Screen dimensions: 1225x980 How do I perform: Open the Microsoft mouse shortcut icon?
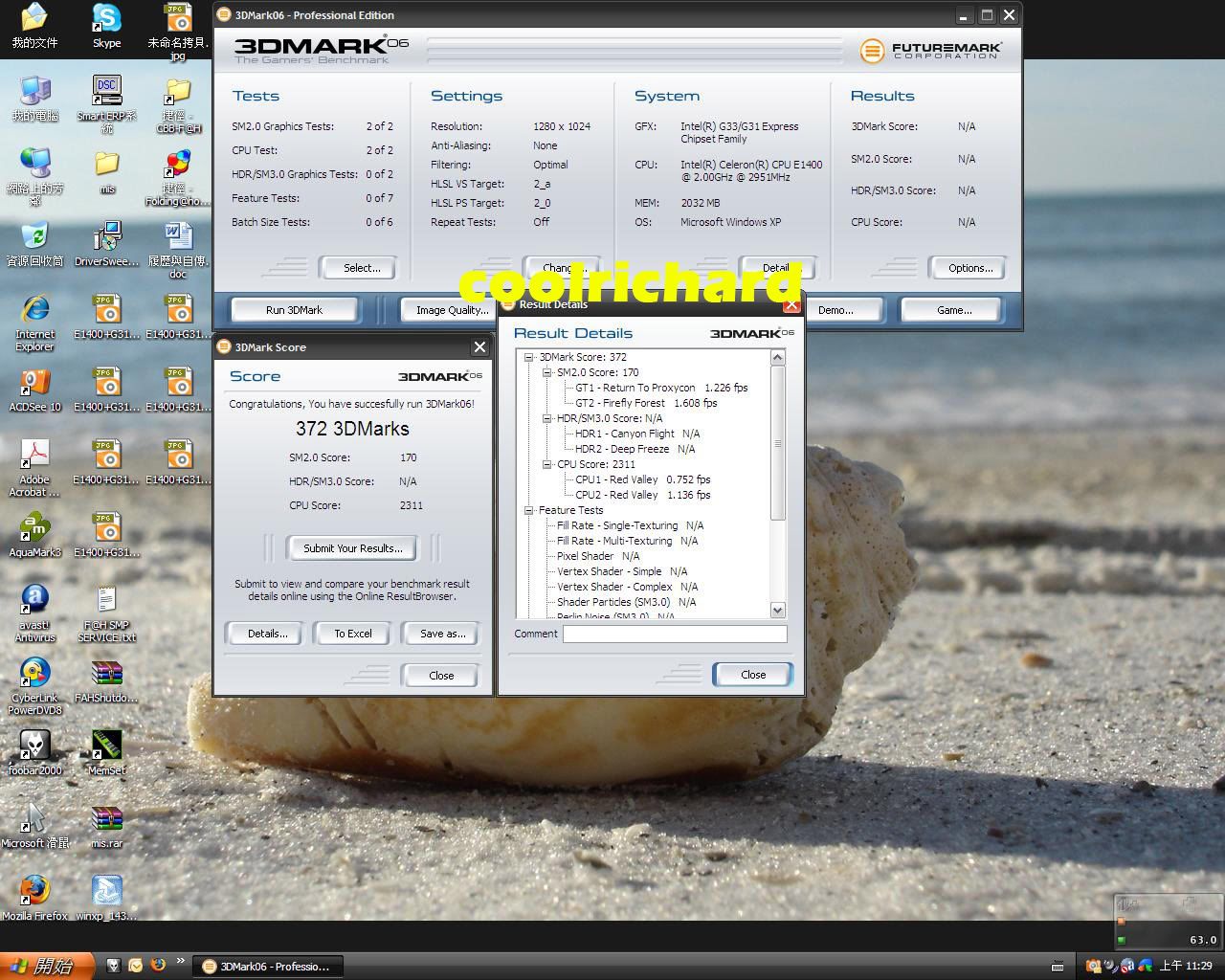(34, 826)
